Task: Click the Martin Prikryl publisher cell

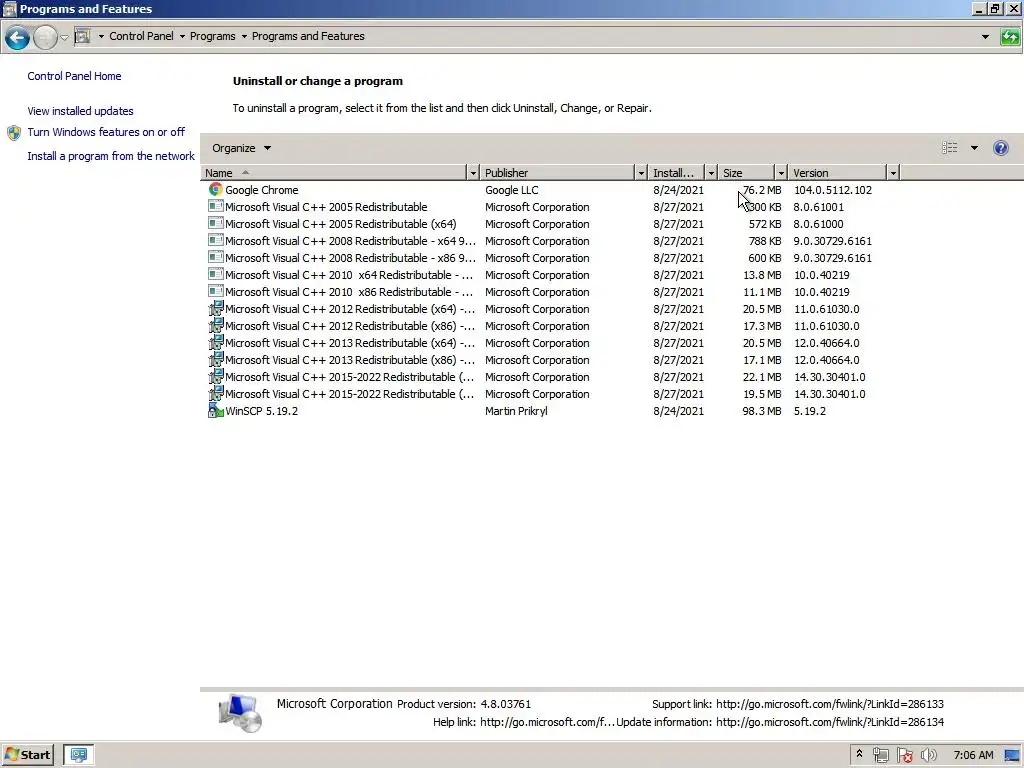Action: pyautogui.click(x=516, y=411)
